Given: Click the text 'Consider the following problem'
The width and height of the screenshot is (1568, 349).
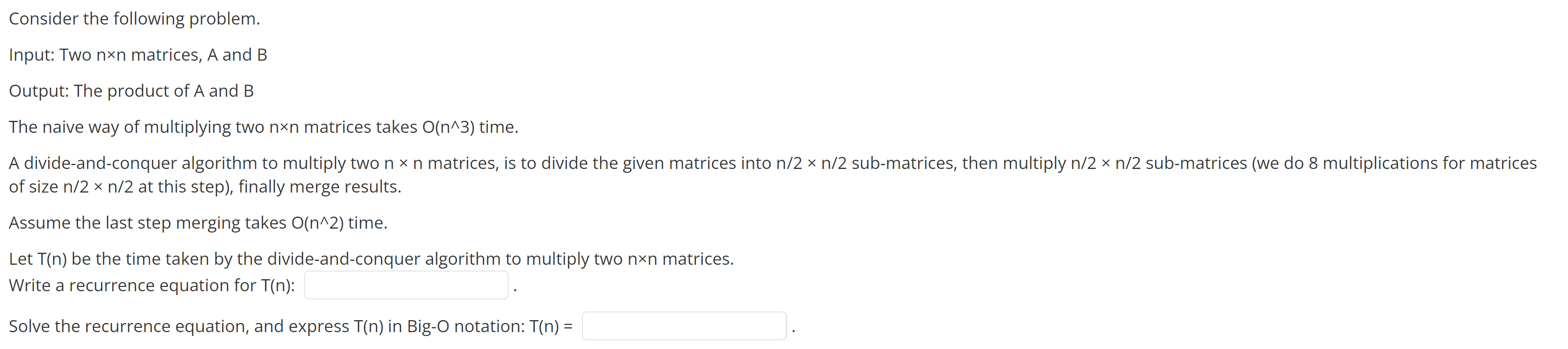Looking at the screenshot, I should (x=134, y=18).
